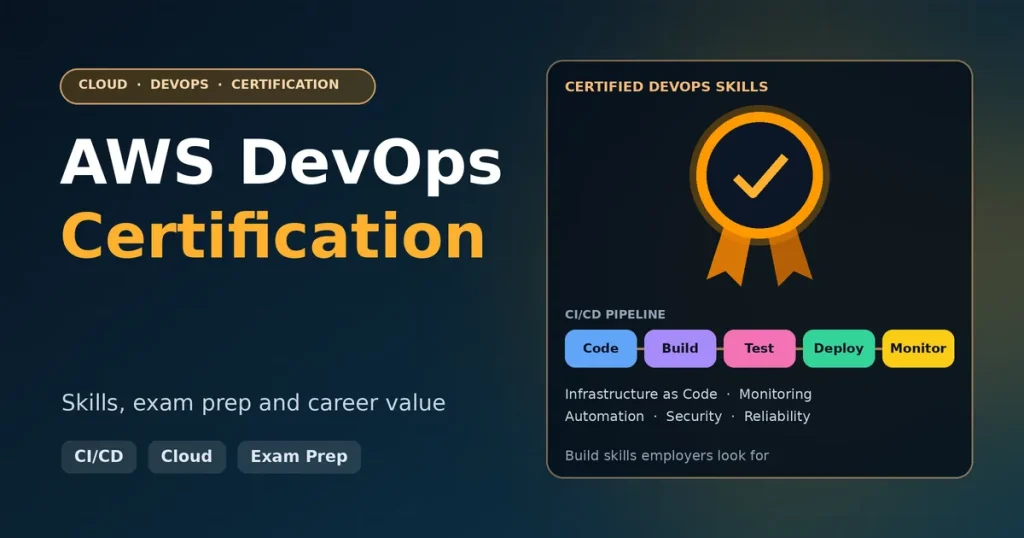
Task: Select the blue Code pipeline stage
Action: pyautogui.click(x=601, y=349)
